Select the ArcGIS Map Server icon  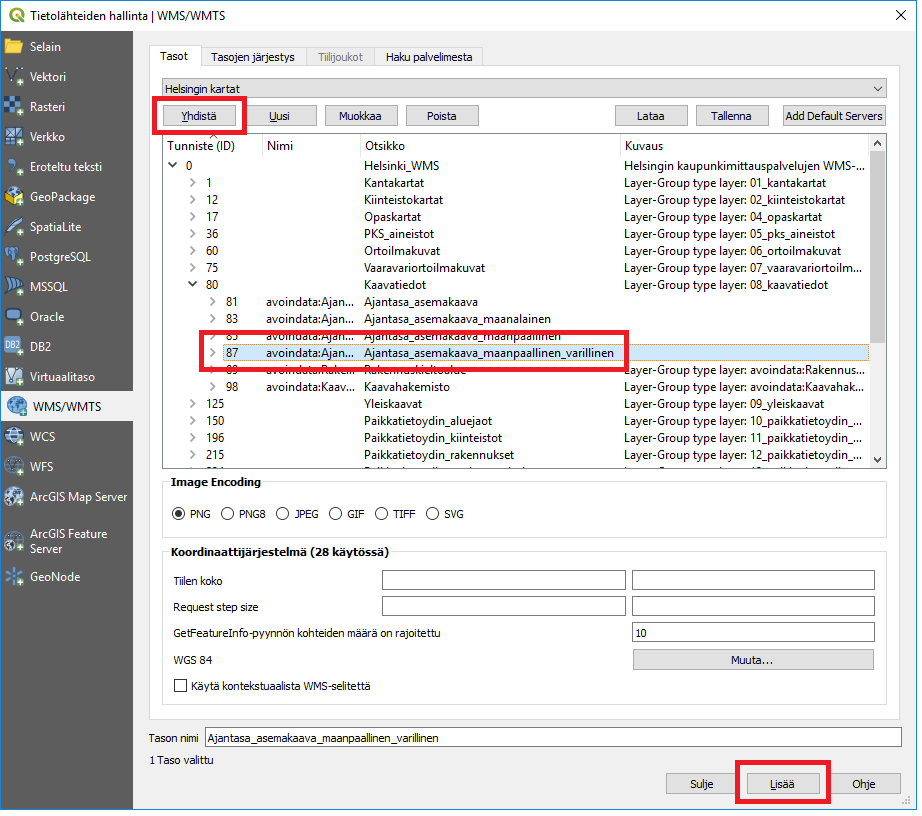click(x=15, y=497)
